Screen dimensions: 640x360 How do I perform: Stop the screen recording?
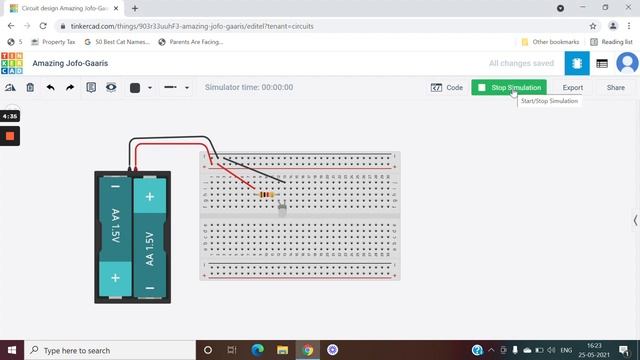click(x=10, y=136)
